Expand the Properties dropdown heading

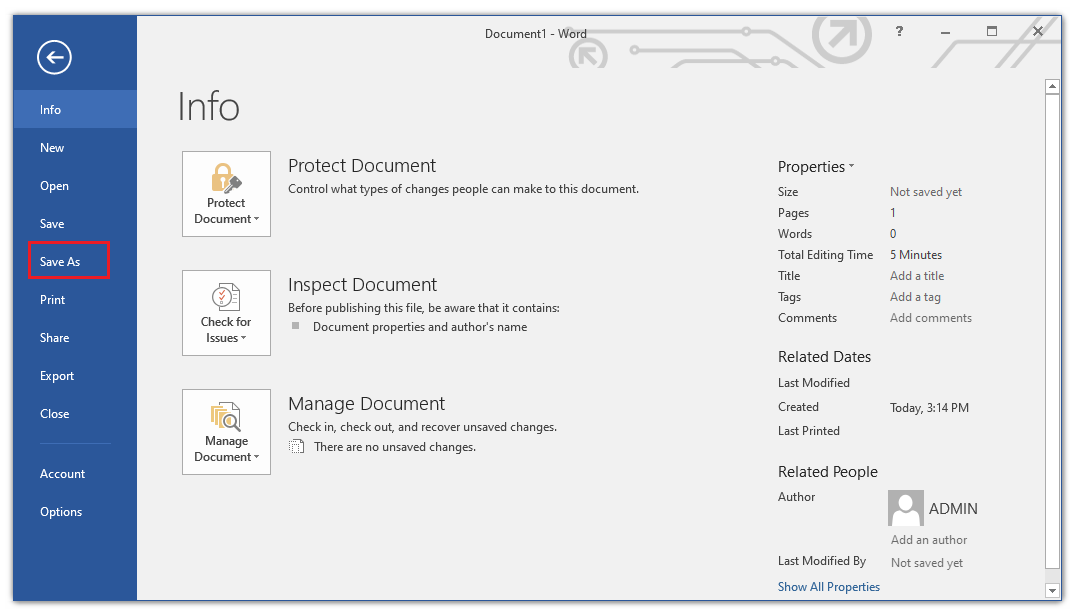point(816,167)
